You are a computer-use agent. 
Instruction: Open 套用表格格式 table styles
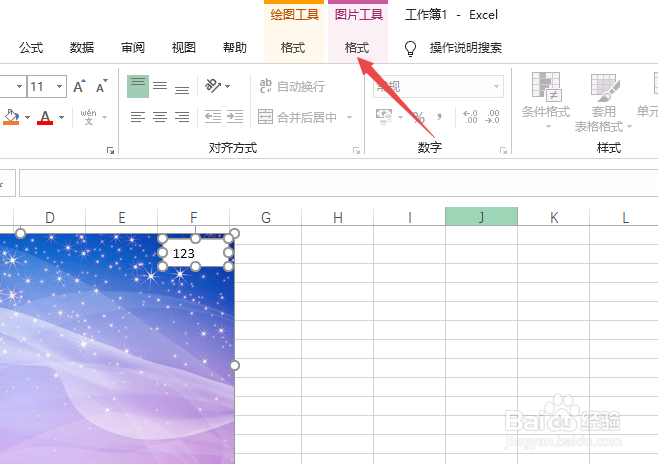tap(603, 102)
